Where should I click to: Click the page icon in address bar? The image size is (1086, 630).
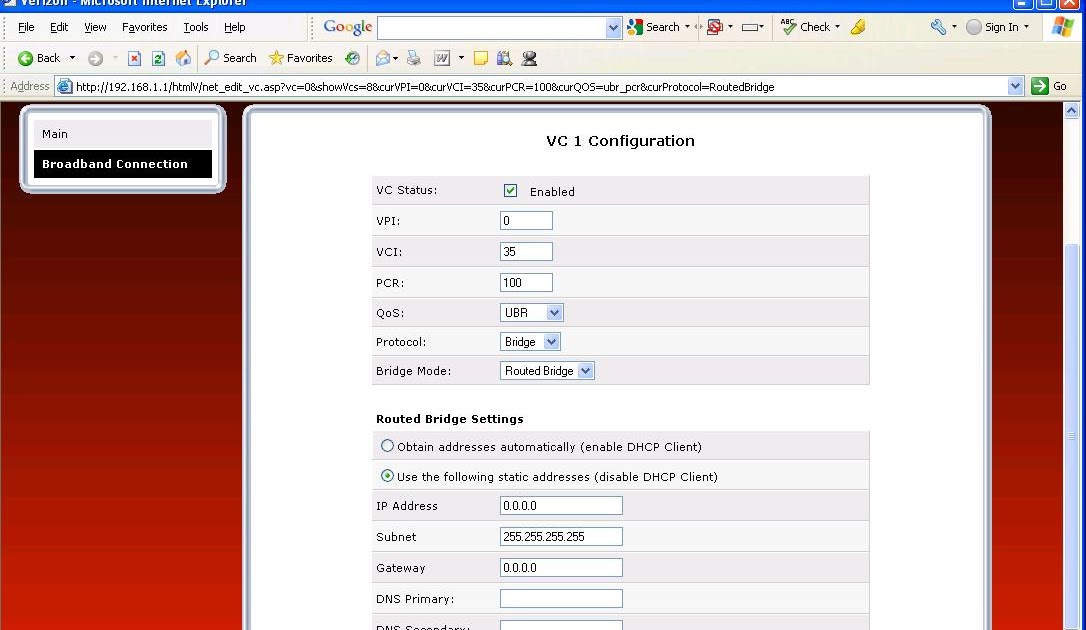point(64,87)
